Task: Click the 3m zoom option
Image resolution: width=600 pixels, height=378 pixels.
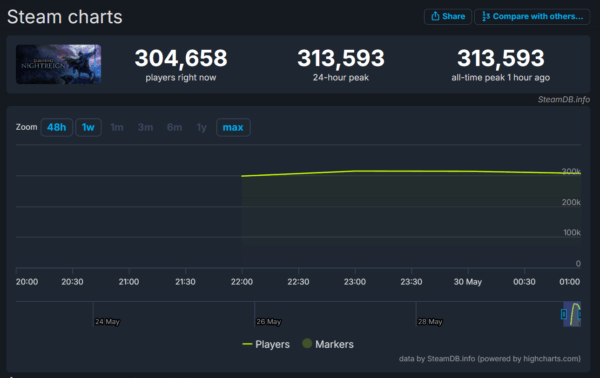Action: [145, 127]
